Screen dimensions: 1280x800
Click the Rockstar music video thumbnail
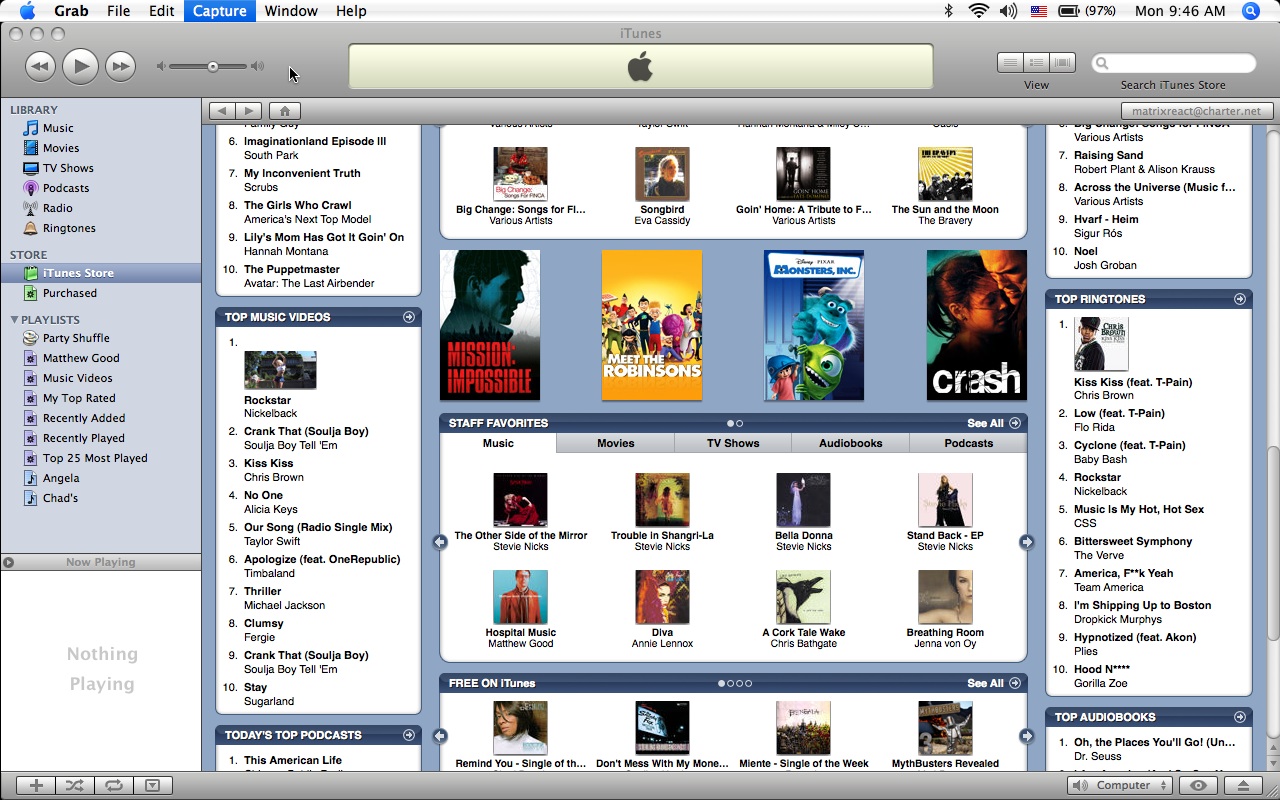click(280, 370)
